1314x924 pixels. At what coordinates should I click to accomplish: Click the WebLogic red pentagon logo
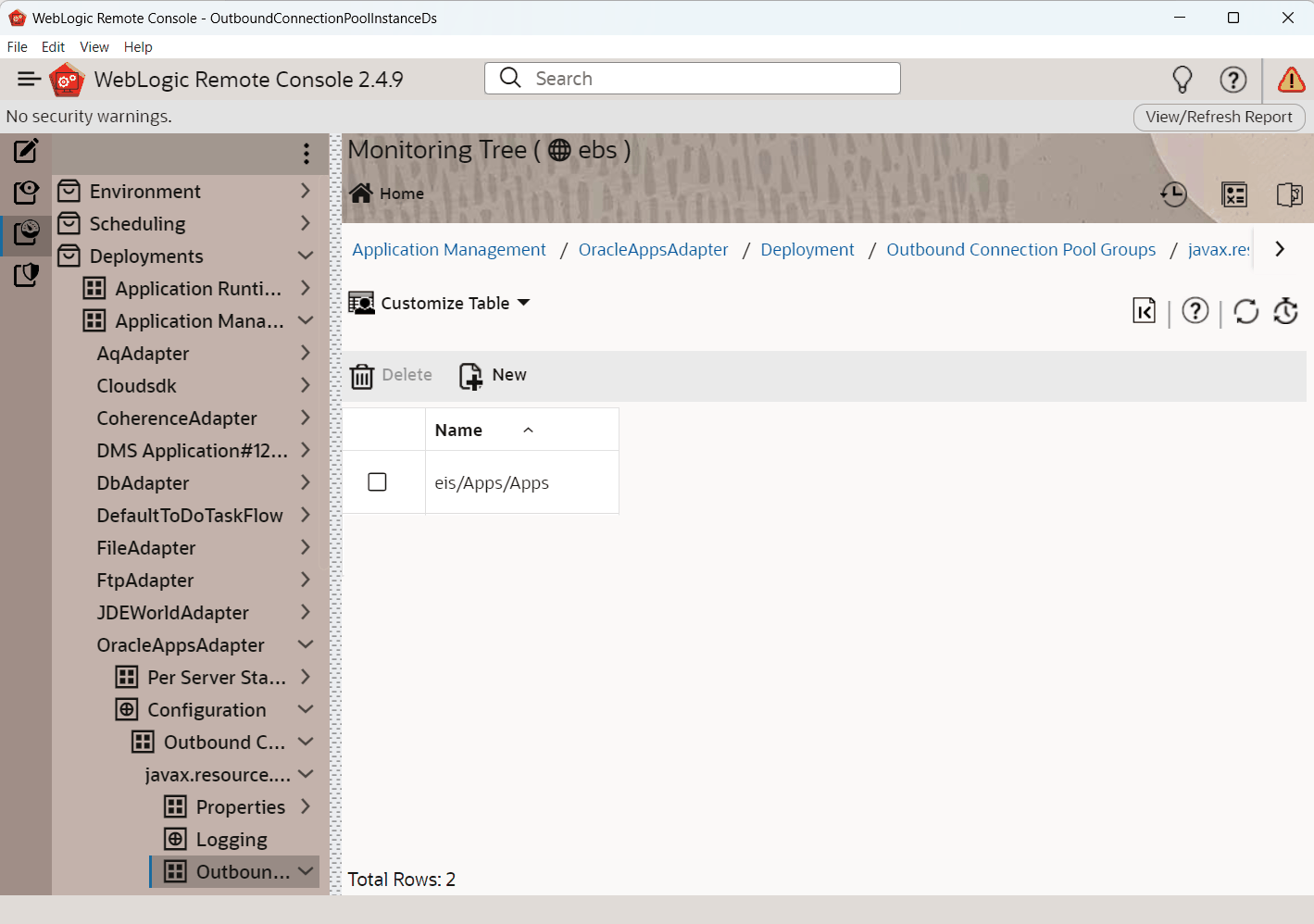67,80
